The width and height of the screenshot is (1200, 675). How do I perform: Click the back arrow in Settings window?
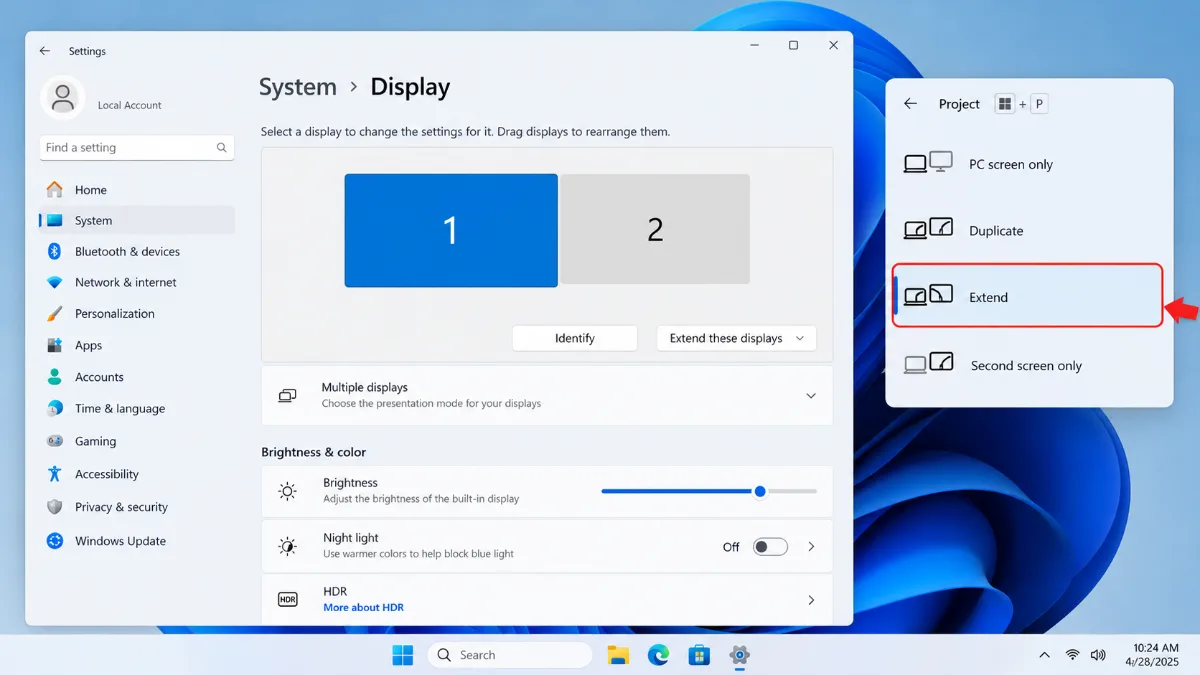[44, 51]
